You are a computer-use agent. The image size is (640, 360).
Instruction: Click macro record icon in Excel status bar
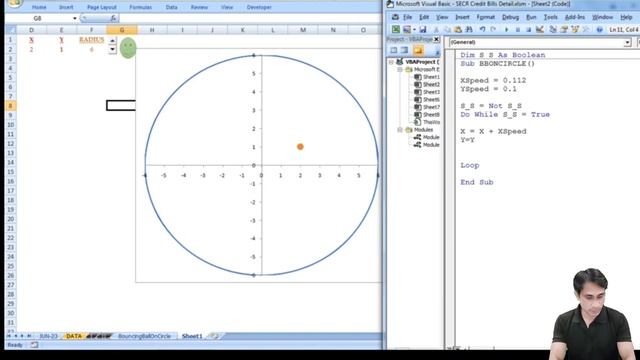[x=34, y=345]
